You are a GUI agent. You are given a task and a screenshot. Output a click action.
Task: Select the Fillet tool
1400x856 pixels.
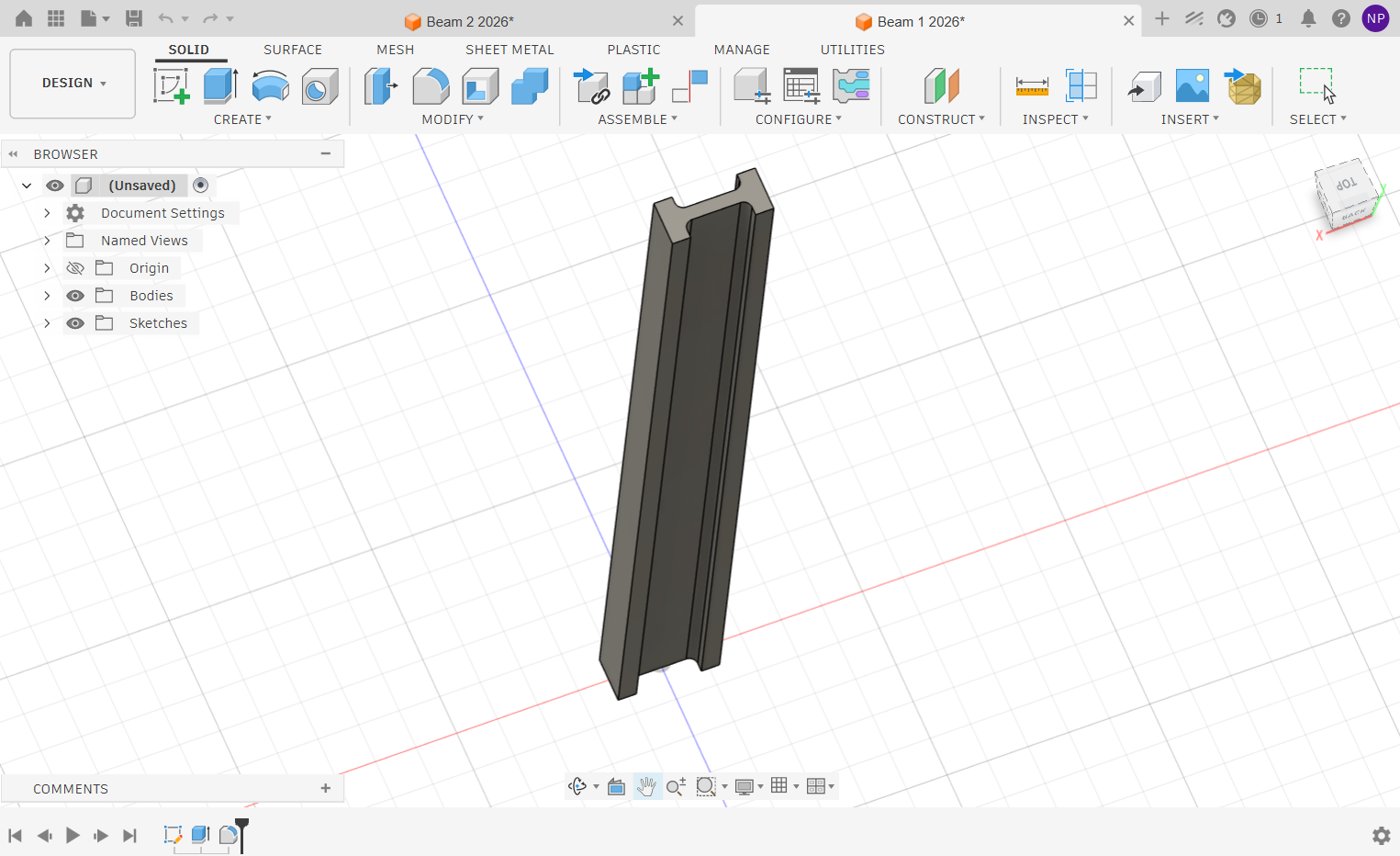coord(430,86)
